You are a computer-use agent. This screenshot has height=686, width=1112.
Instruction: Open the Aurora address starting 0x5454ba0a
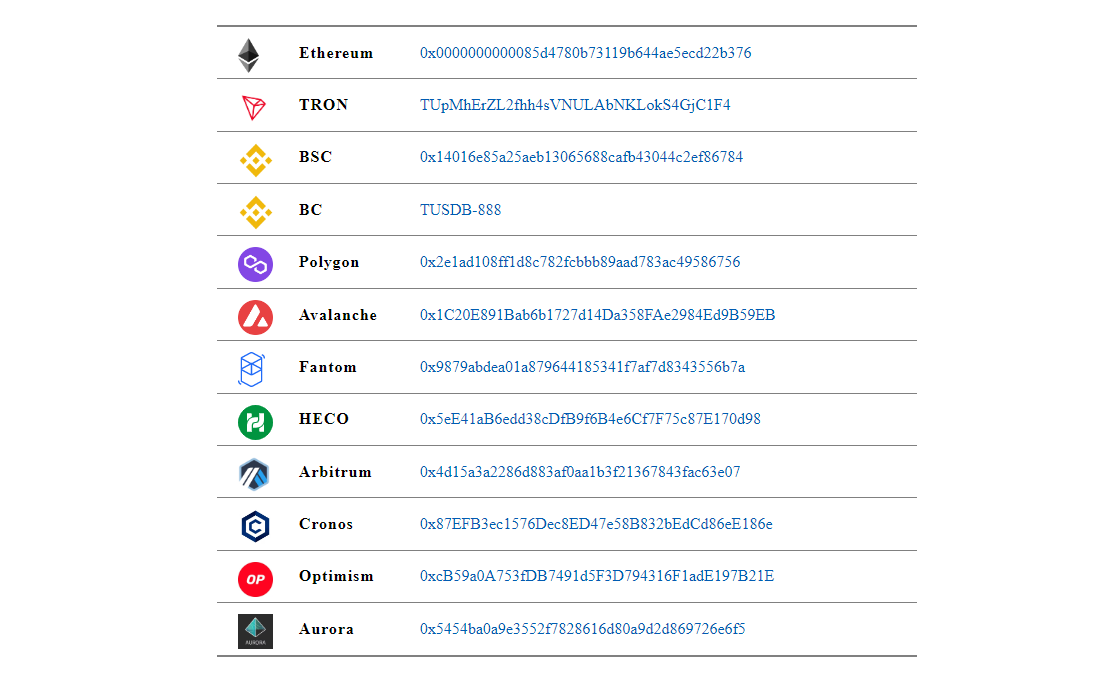582,629
